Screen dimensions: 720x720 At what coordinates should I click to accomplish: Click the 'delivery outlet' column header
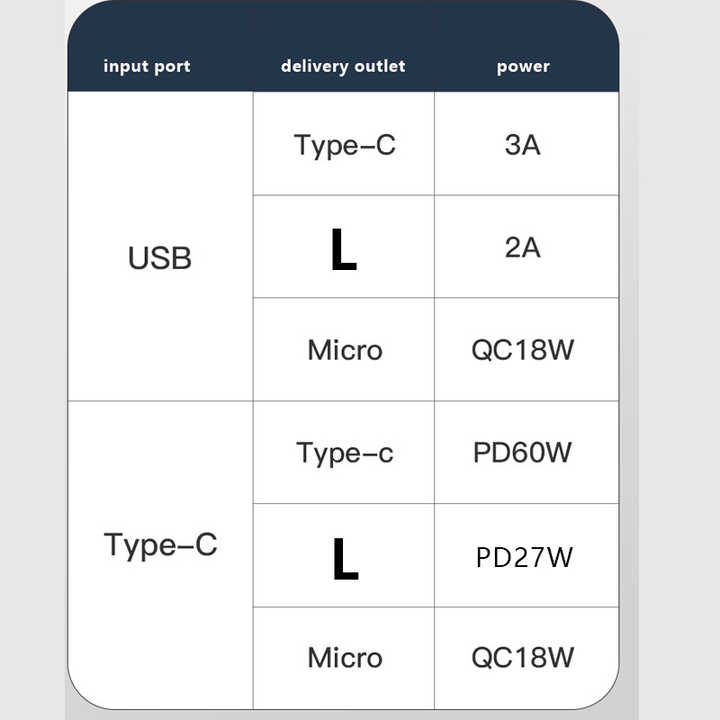coord(343,67)
